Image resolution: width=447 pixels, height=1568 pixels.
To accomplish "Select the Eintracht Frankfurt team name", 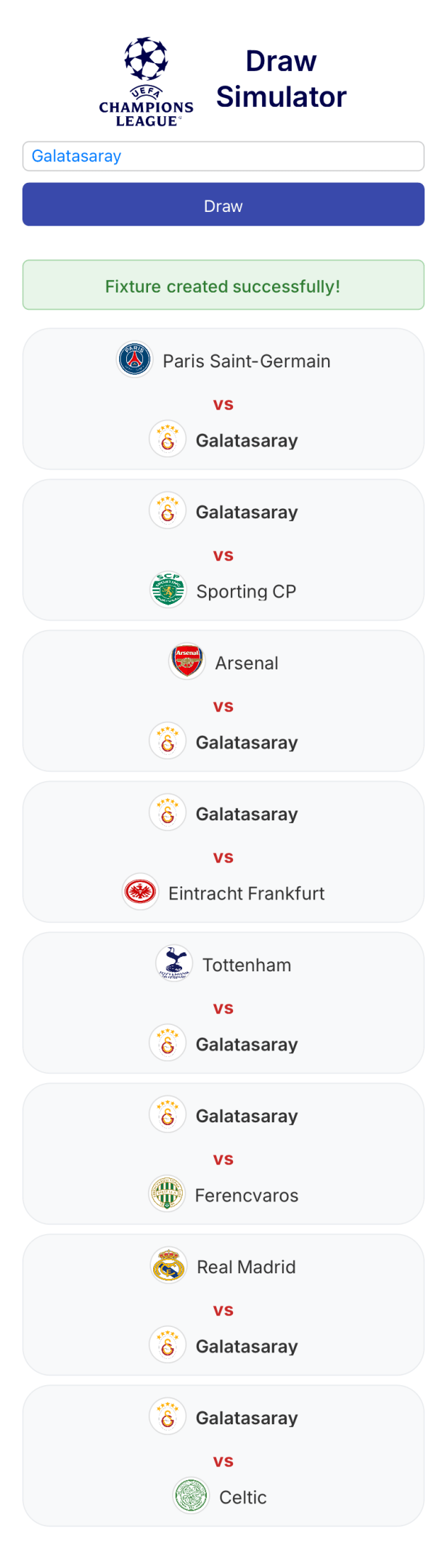I will (247, 893).
